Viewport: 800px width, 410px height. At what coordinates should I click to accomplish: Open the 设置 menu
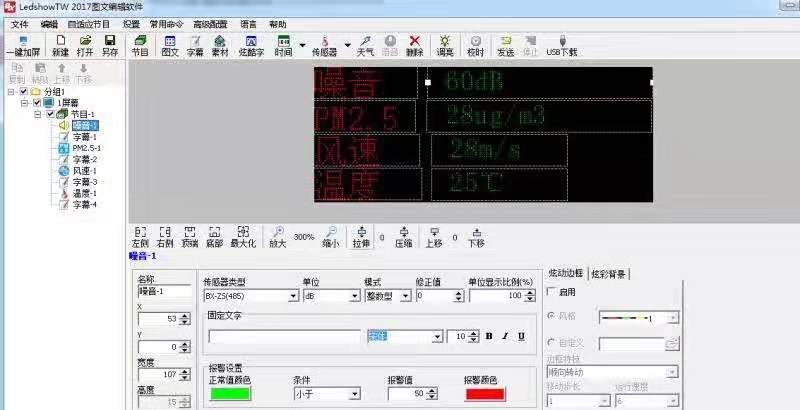point(131,24)
